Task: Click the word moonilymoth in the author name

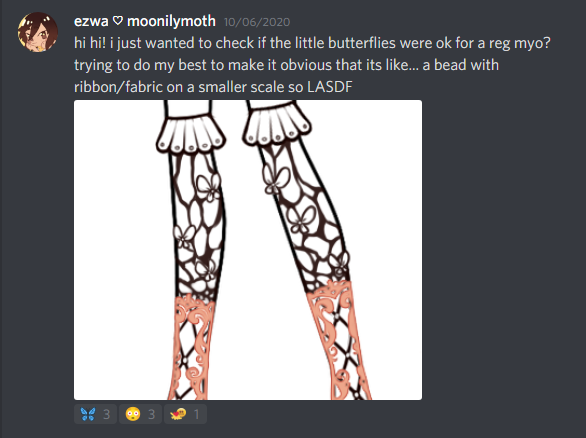Action: tap(172, 21)
